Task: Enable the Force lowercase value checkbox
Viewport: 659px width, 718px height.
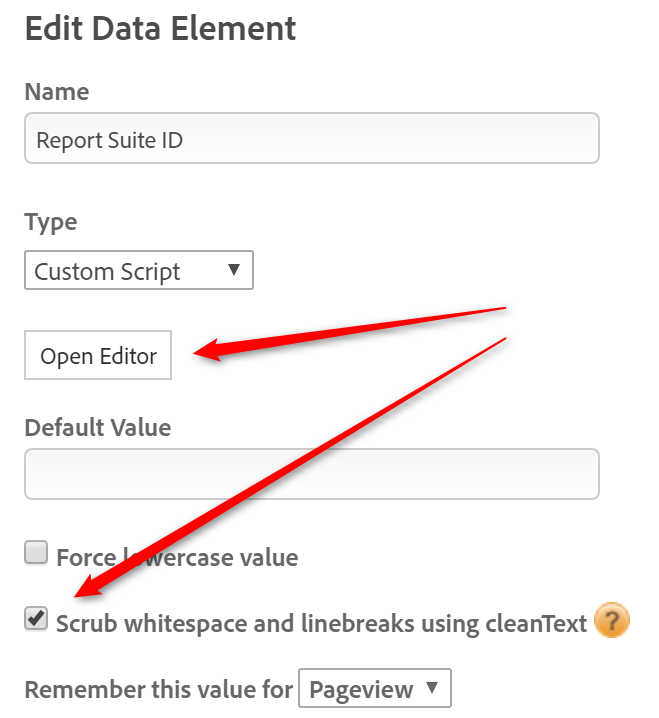Action: (36, 553)
